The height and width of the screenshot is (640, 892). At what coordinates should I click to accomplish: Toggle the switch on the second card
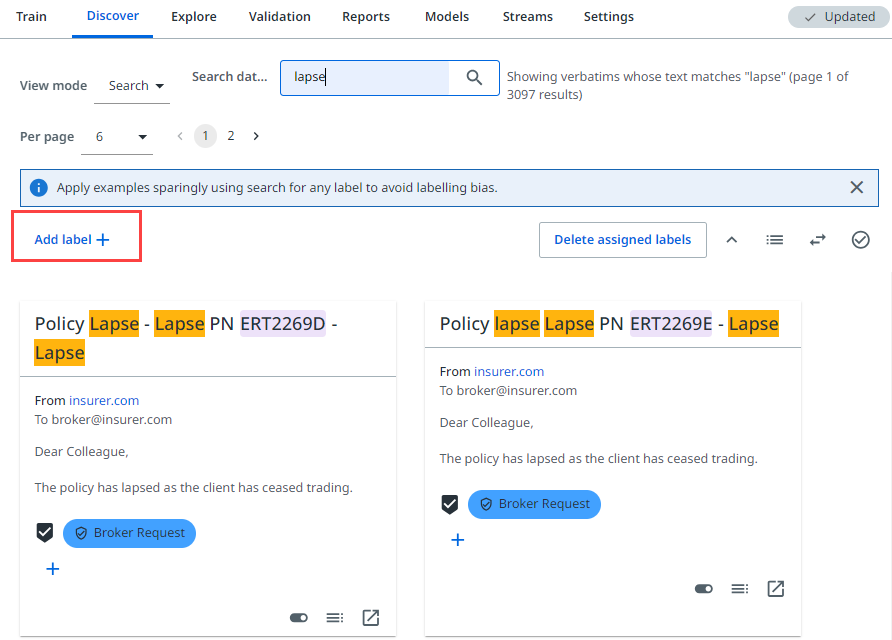pyautogui.click(x=703, y=589)
